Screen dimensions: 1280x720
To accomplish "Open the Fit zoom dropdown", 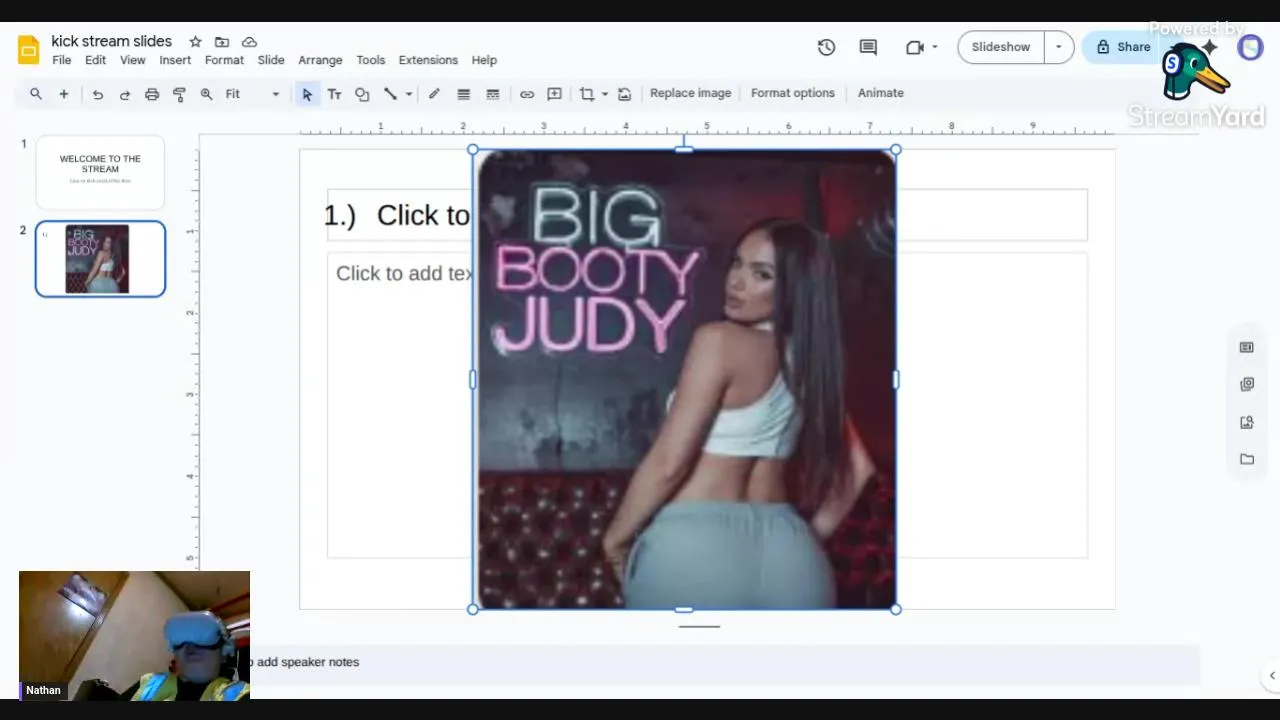I will point(252,94).
